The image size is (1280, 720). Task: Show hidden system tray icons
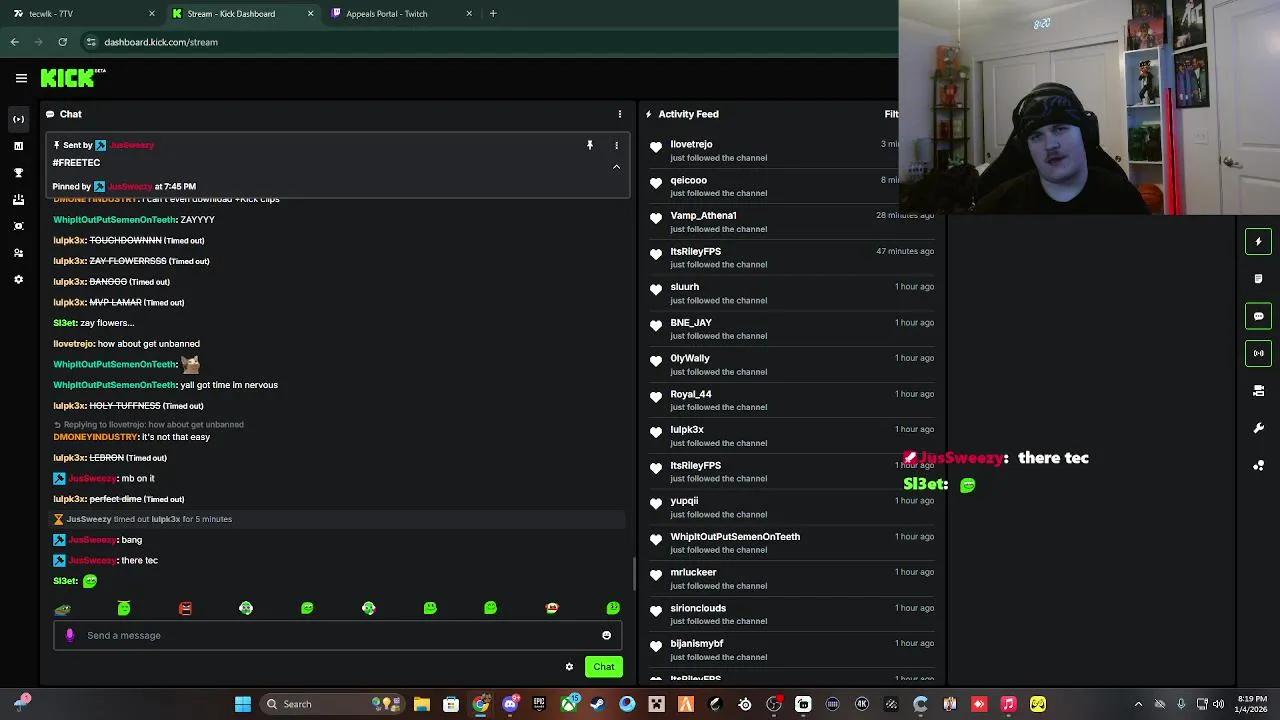pyautogui.click(x=1138, y=704)
